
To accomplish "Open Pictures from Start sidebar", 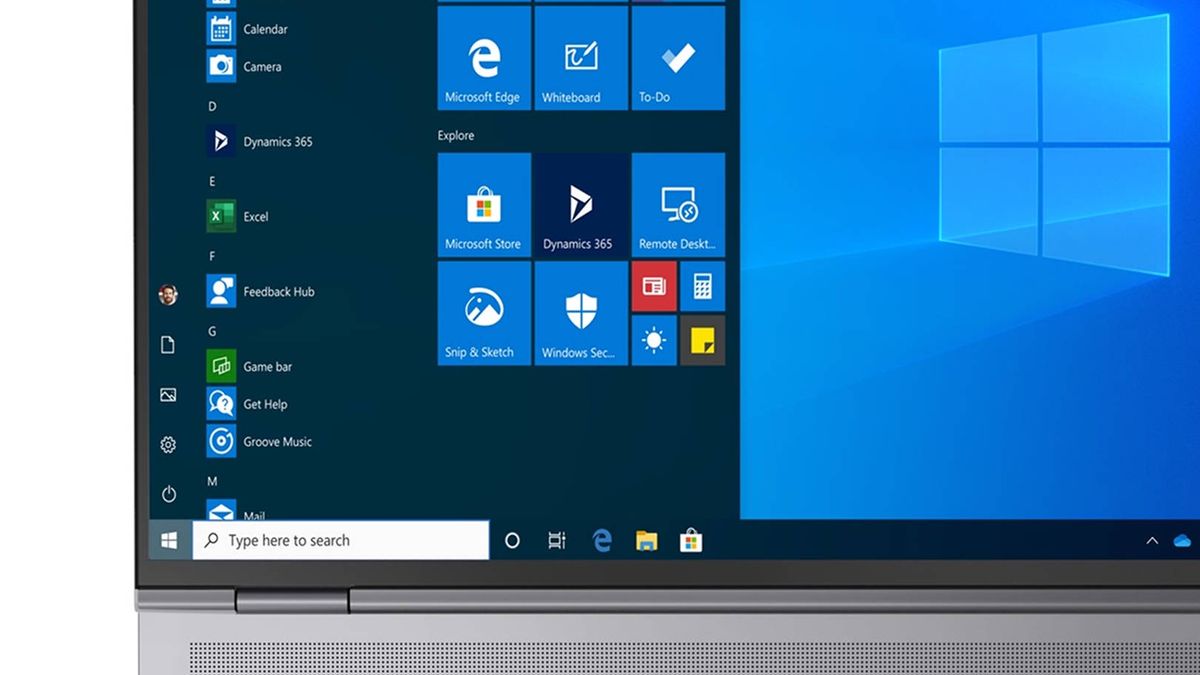I will tap(168, 395).
